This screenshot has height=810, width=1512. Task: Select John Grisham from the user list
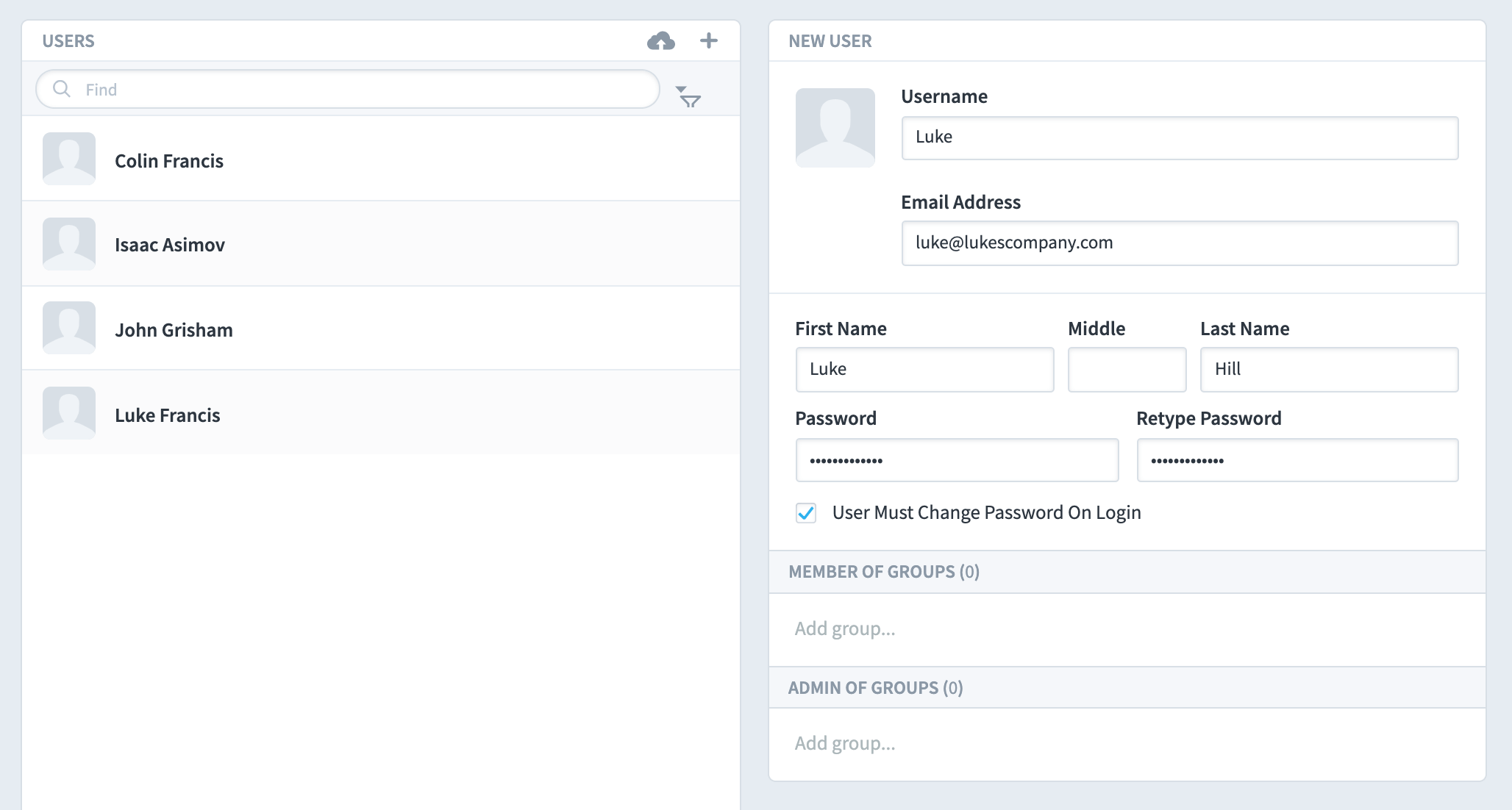click(x=174, y=329)
